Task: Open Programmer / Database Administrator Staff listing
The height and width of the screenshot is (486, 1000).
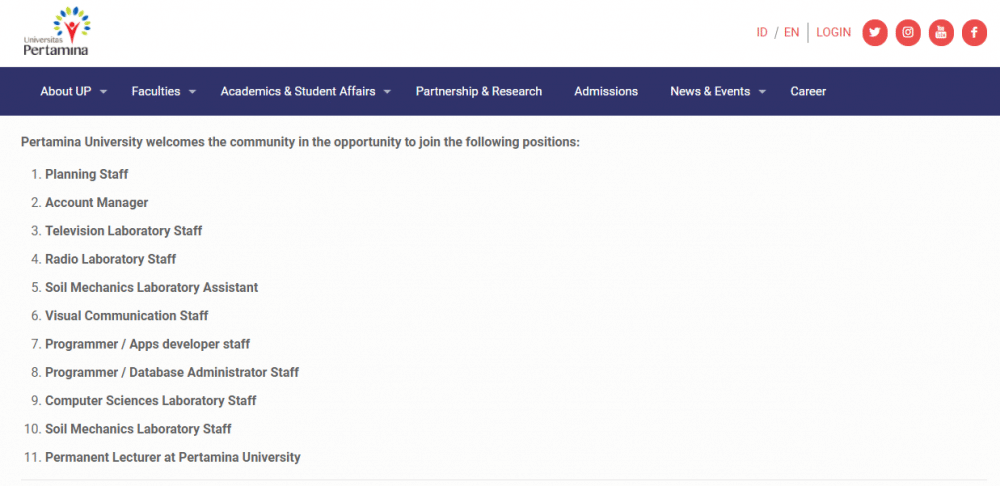Action: pos(172,373)
